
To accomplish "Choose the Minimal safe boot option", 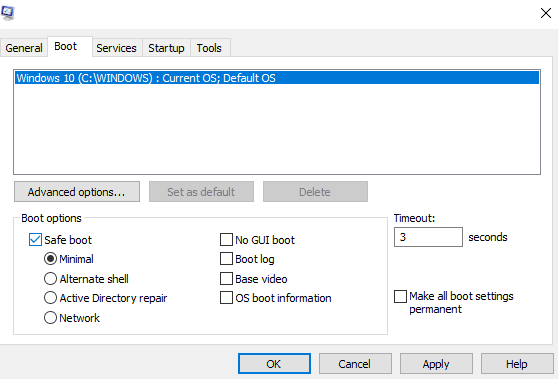I will tap(50, 259).
